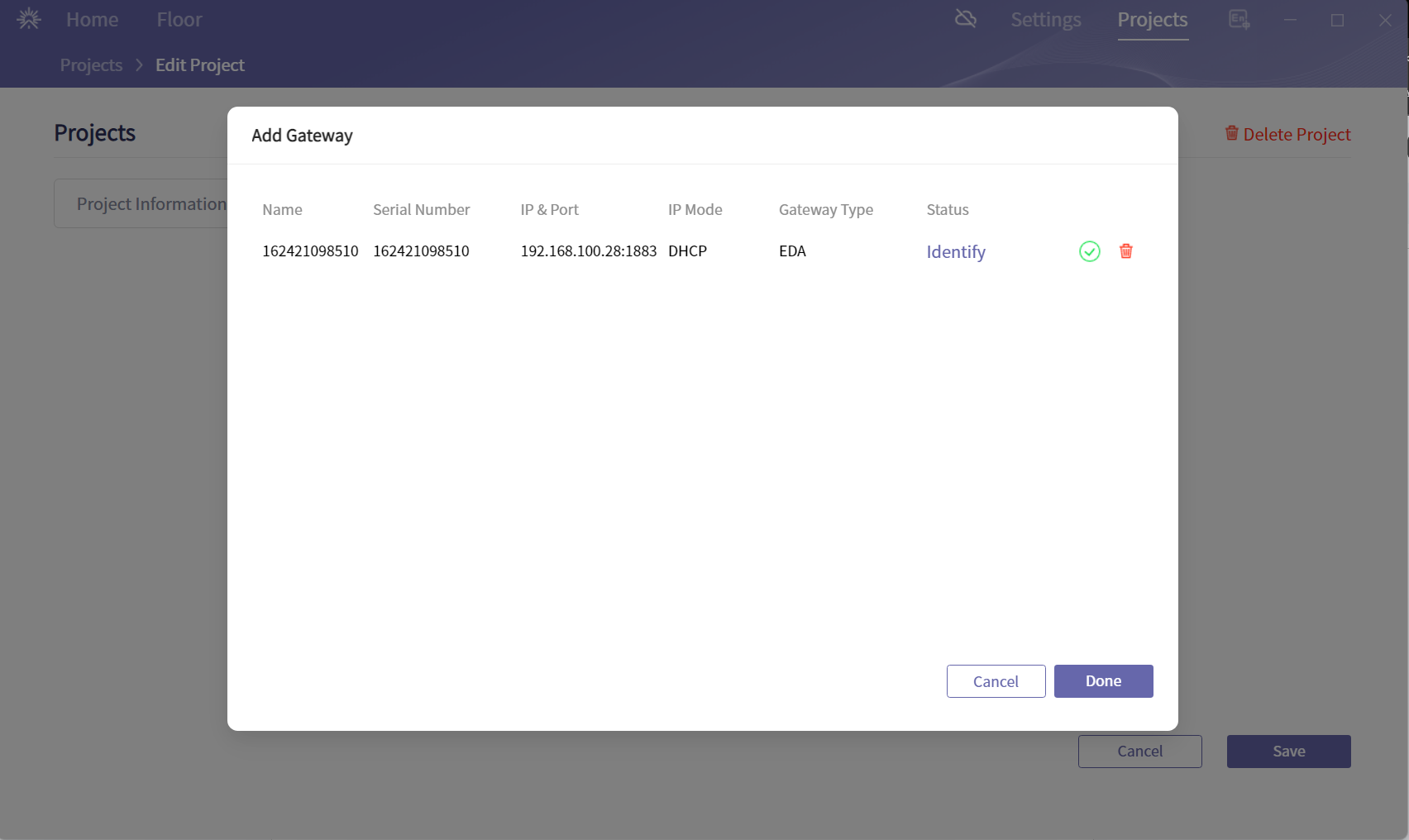Cancel the Add Gateway dialog
The height and width of the screenshot is (840, 1409).
pos(996,681)
